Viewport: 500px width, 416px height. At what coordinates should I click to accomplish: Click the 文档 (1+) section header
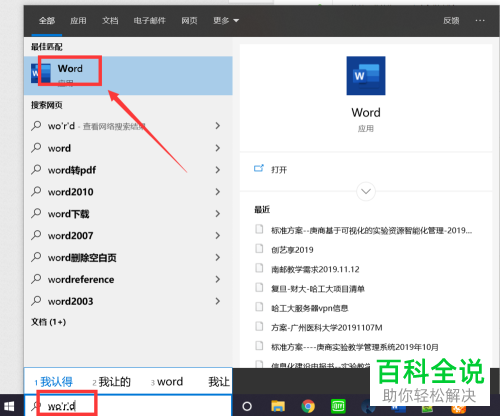click(48, 322)
